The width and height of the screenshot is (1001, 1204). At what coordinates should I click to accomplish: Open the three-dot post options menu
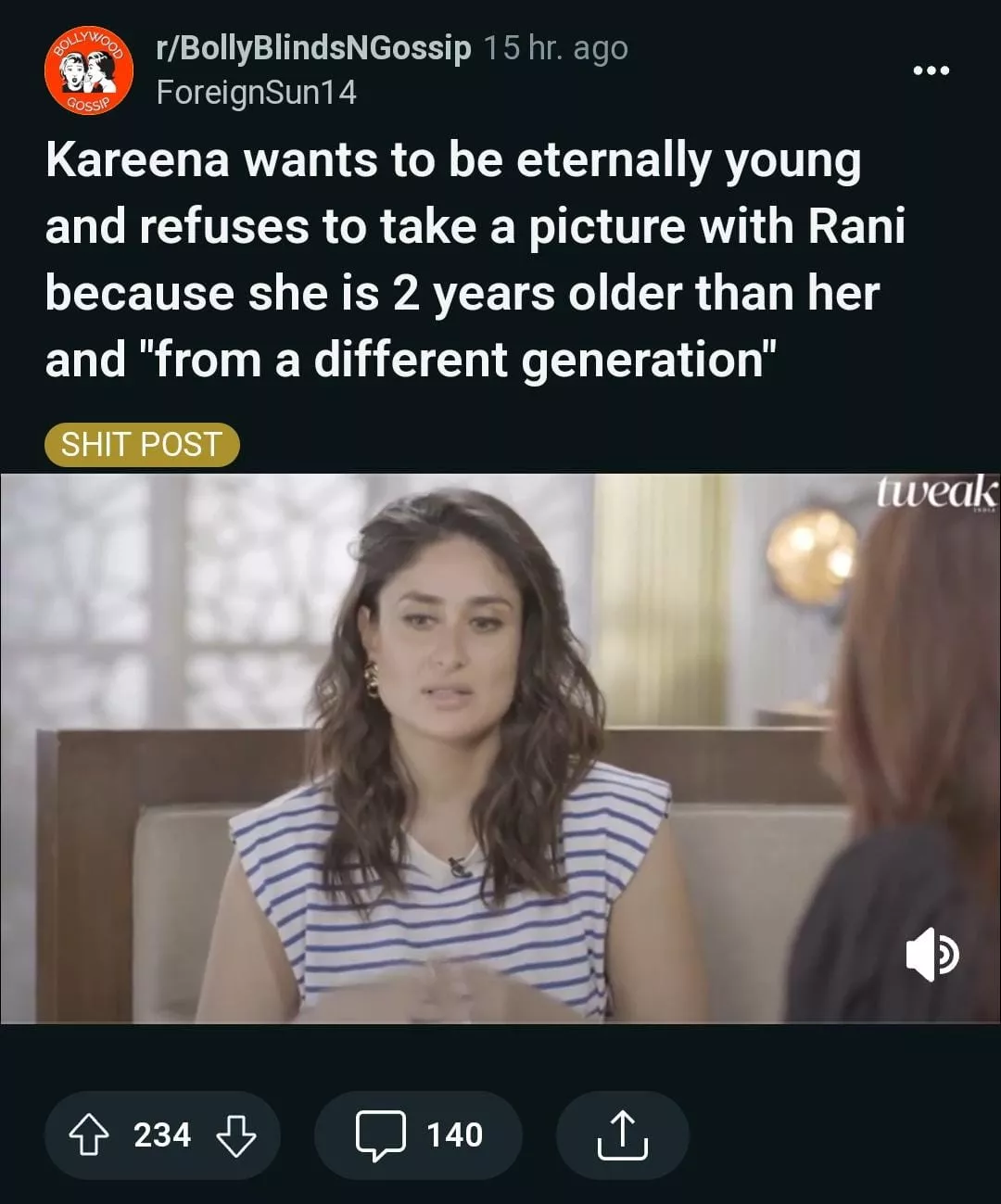931,70
